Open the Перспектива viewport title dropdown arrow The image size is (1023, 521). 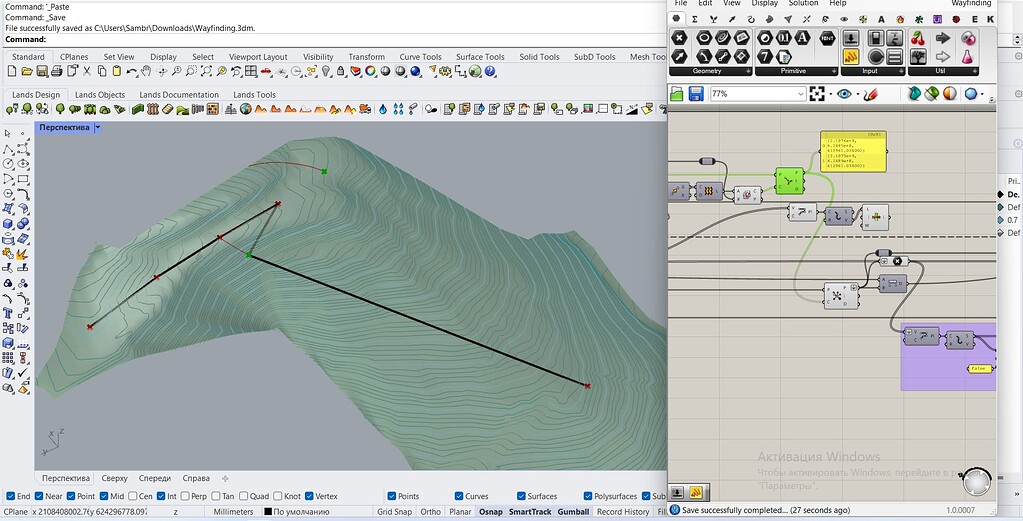pos(98,128)
